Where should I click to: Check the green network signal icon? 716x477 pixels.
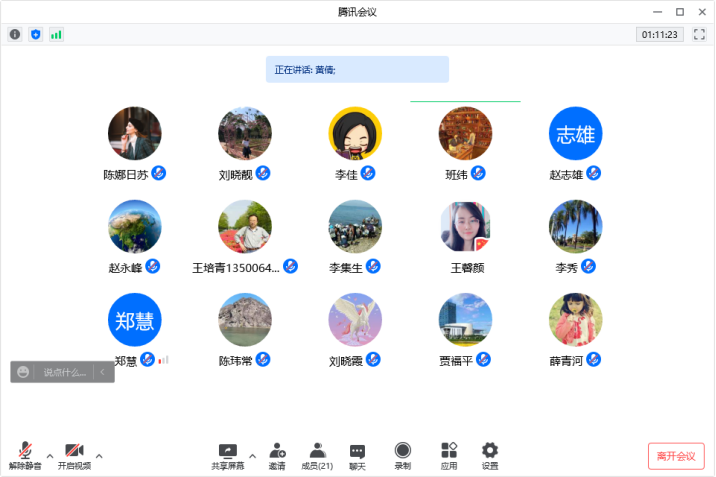[x=56, y=34]
